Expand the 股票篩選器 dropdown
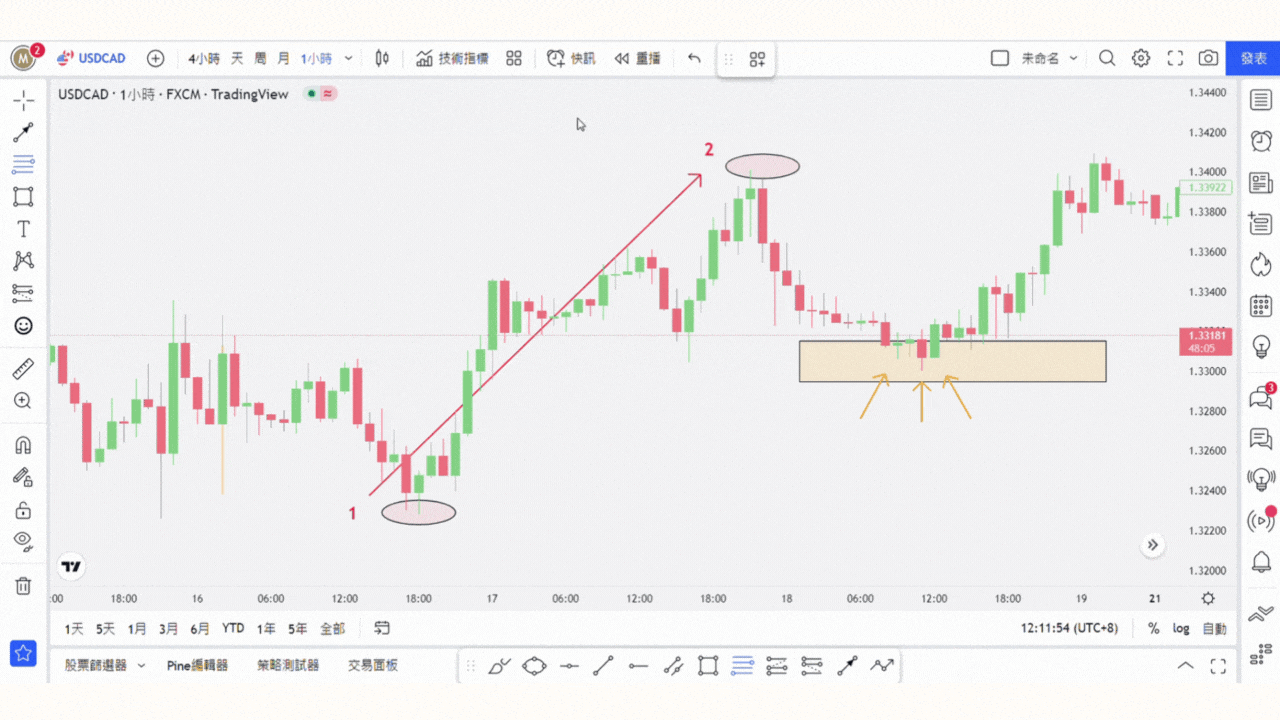Viewport: 1280px width, 720px height. (x=141, y=665)
